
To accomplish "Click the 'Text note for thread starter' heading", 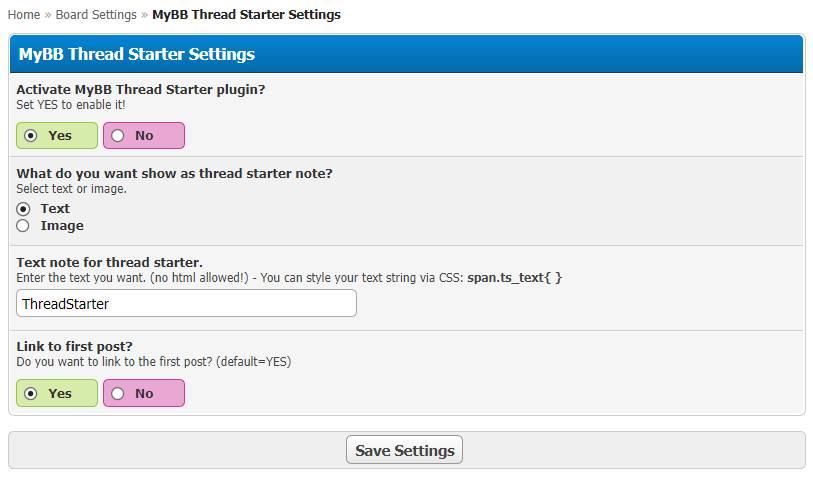I will pyautogui.click(x=109, y=262).
